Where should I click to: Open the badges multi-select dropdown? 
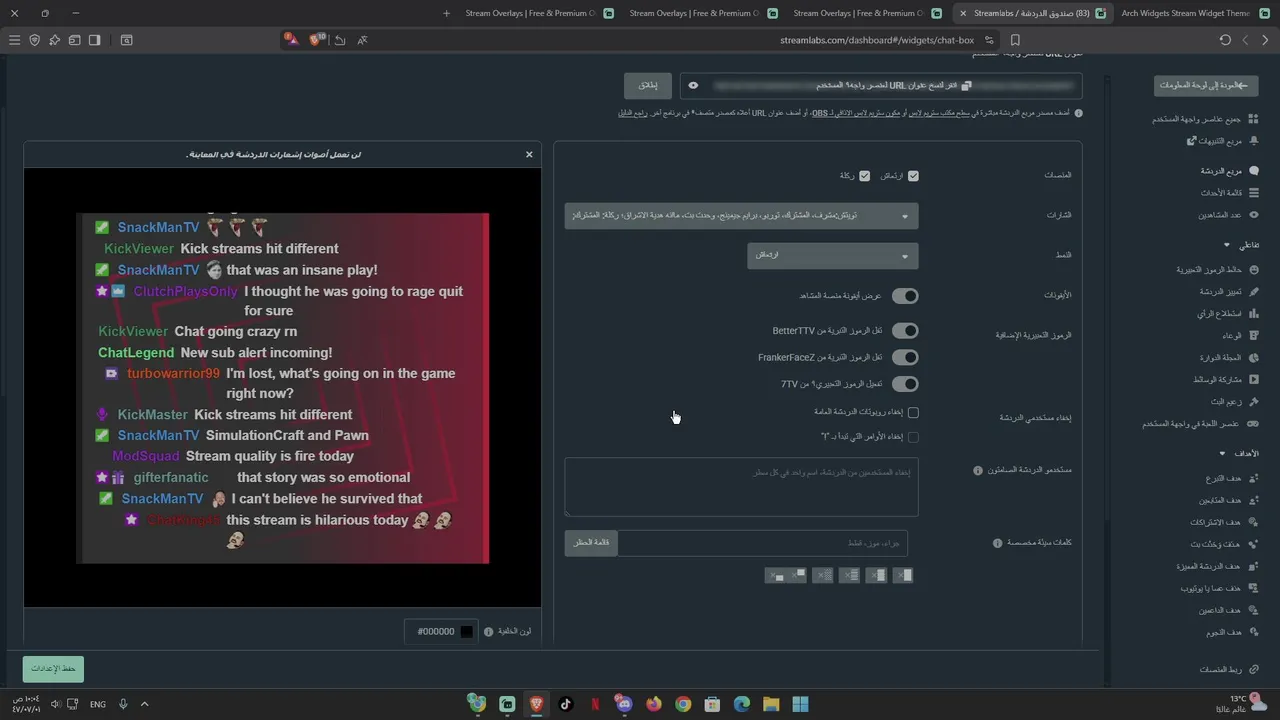tap(741, 216)
